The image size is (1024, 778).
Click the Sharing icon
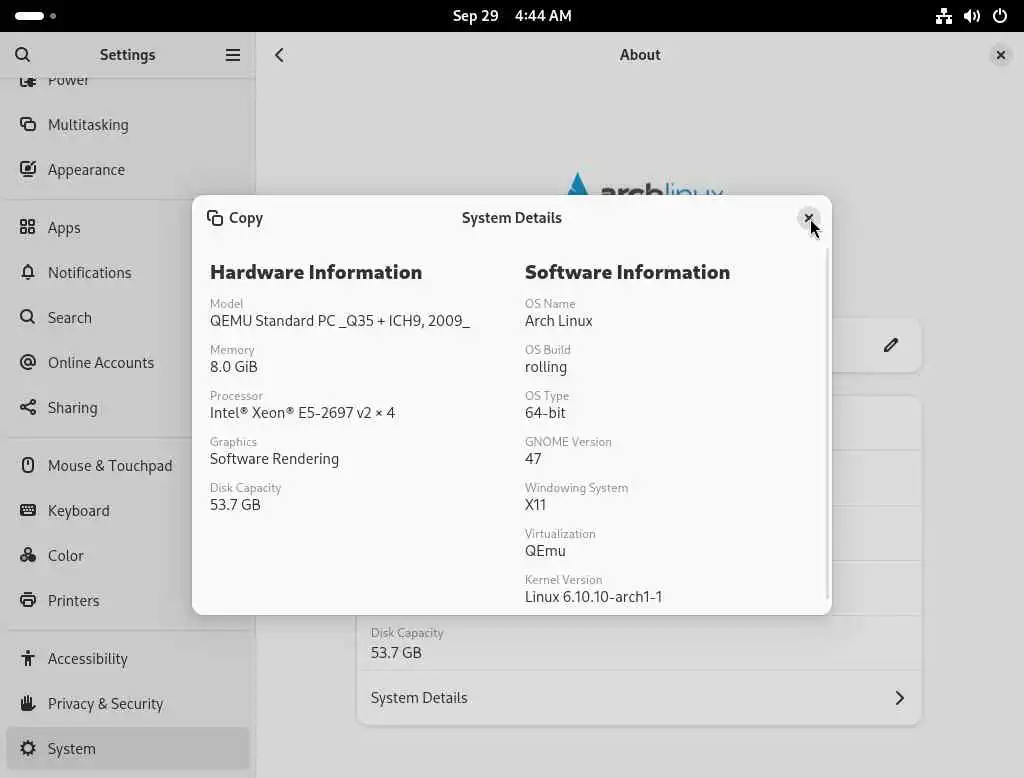(27, 408)
